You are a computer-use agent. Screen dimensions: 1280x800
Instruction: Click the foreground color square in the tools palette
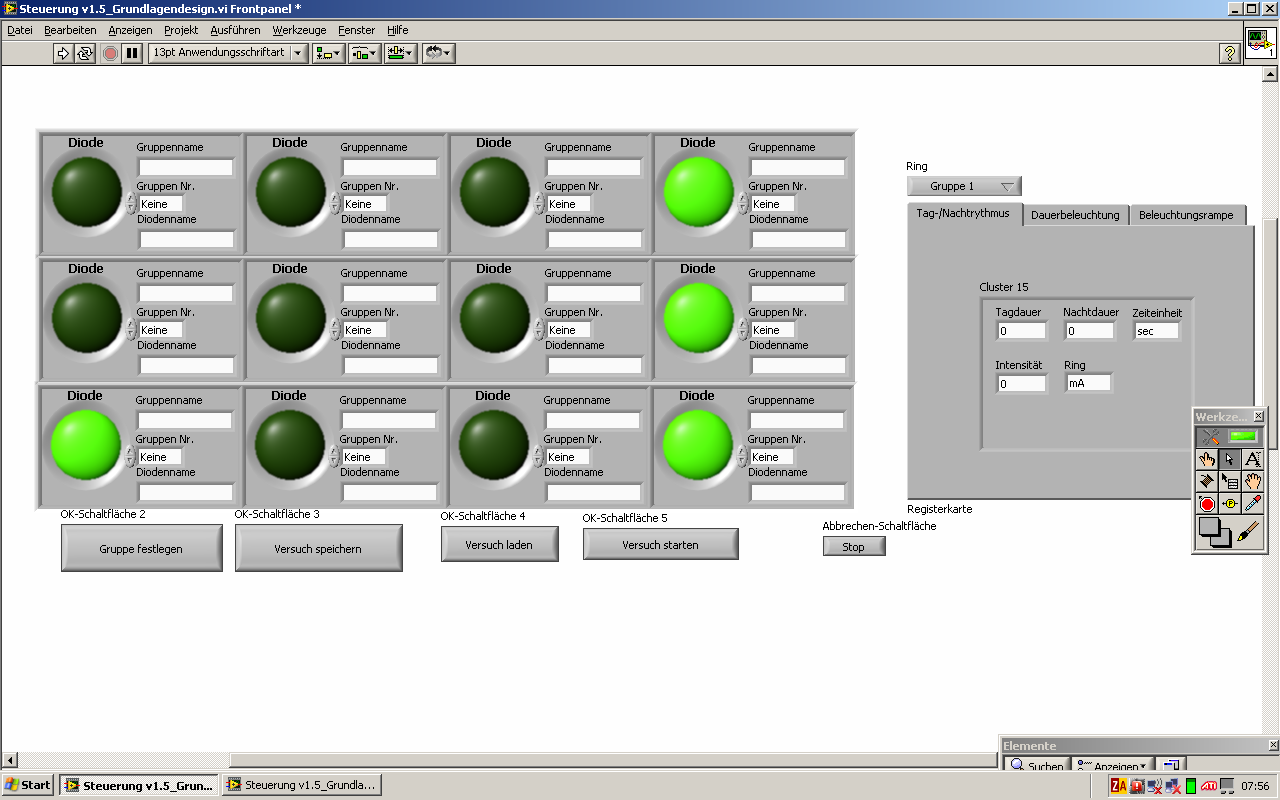(x=1209, y=527)
